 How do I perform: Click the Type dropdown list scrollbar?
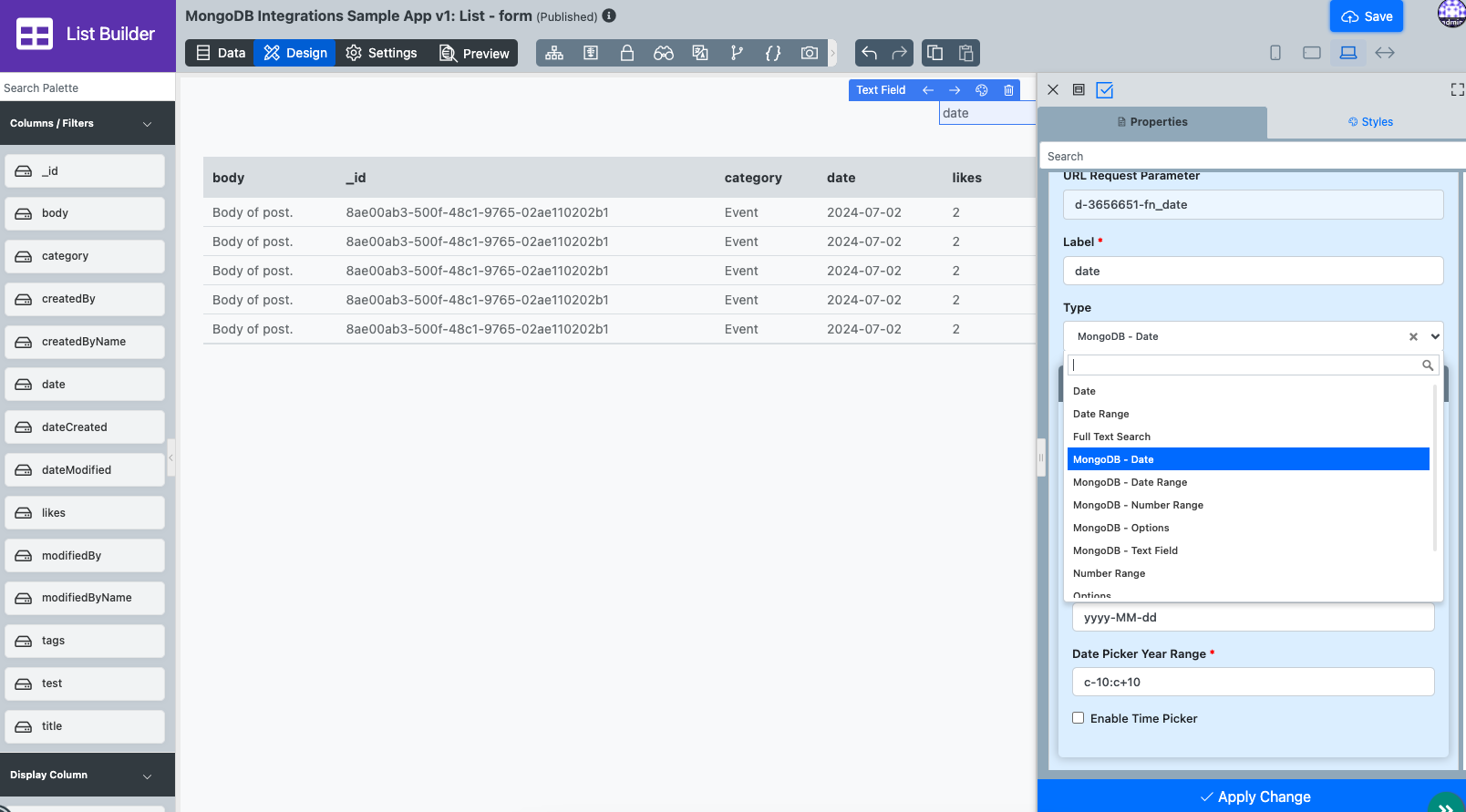tap(1435, 467)
